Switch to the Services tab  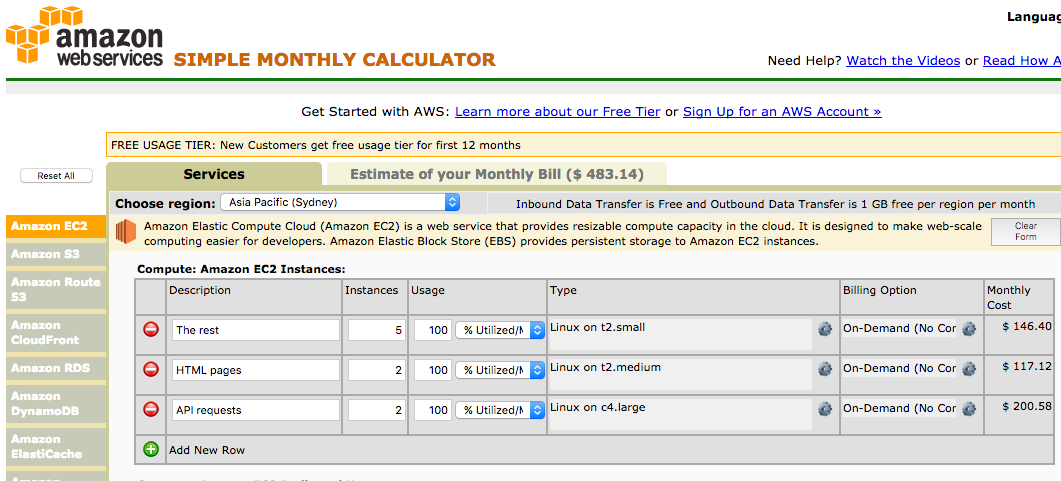point(214,175)
